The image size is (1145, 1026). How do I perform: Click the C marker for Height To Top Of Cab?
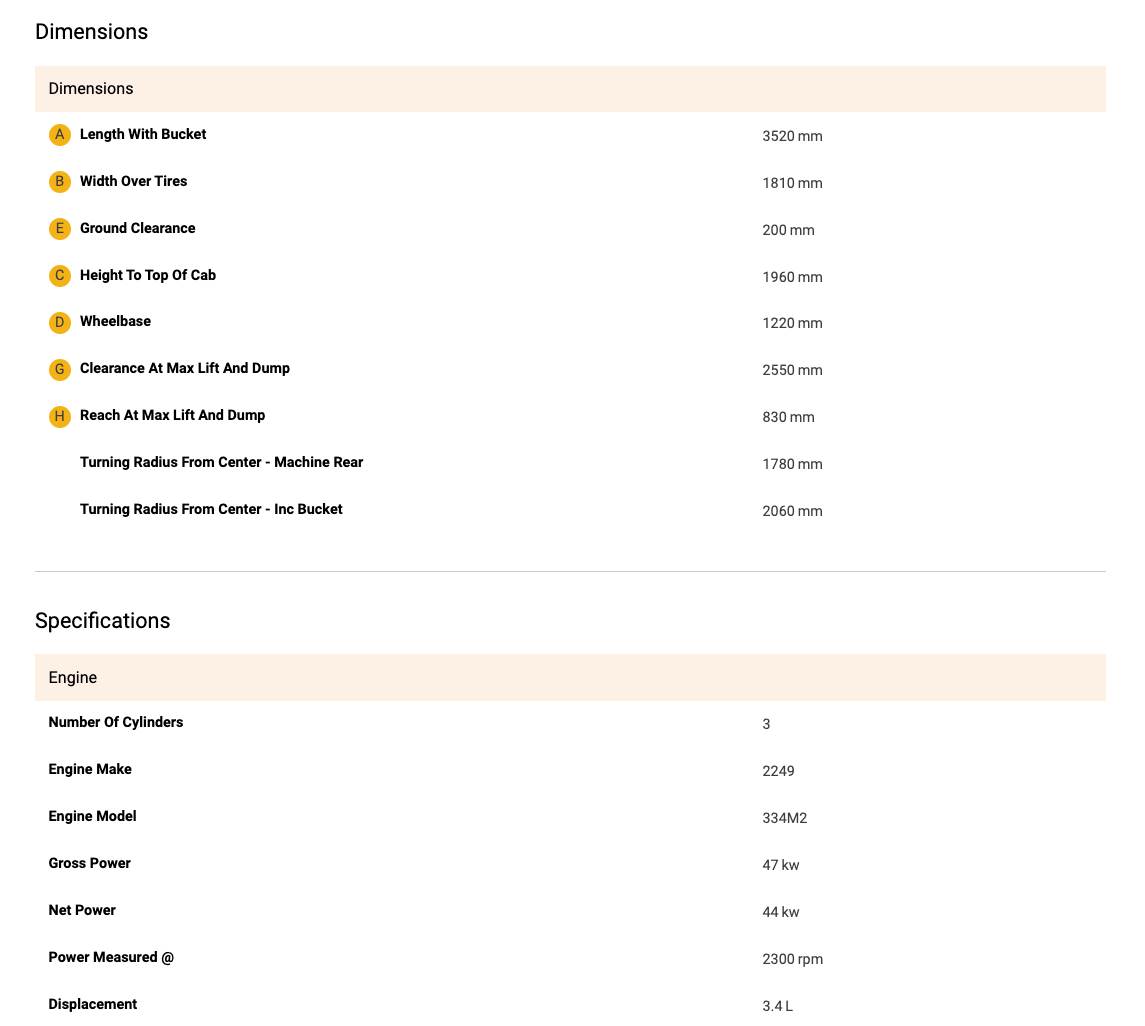click(59, 276)
